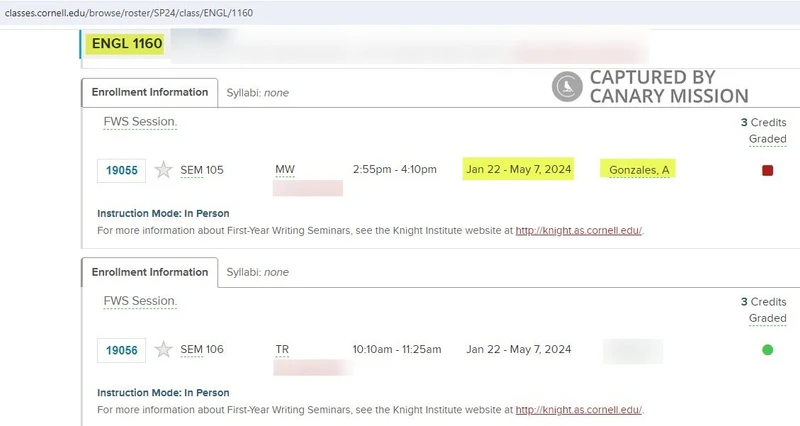Click the first FWS Session label
800x426 pixels.
[140, 122]
